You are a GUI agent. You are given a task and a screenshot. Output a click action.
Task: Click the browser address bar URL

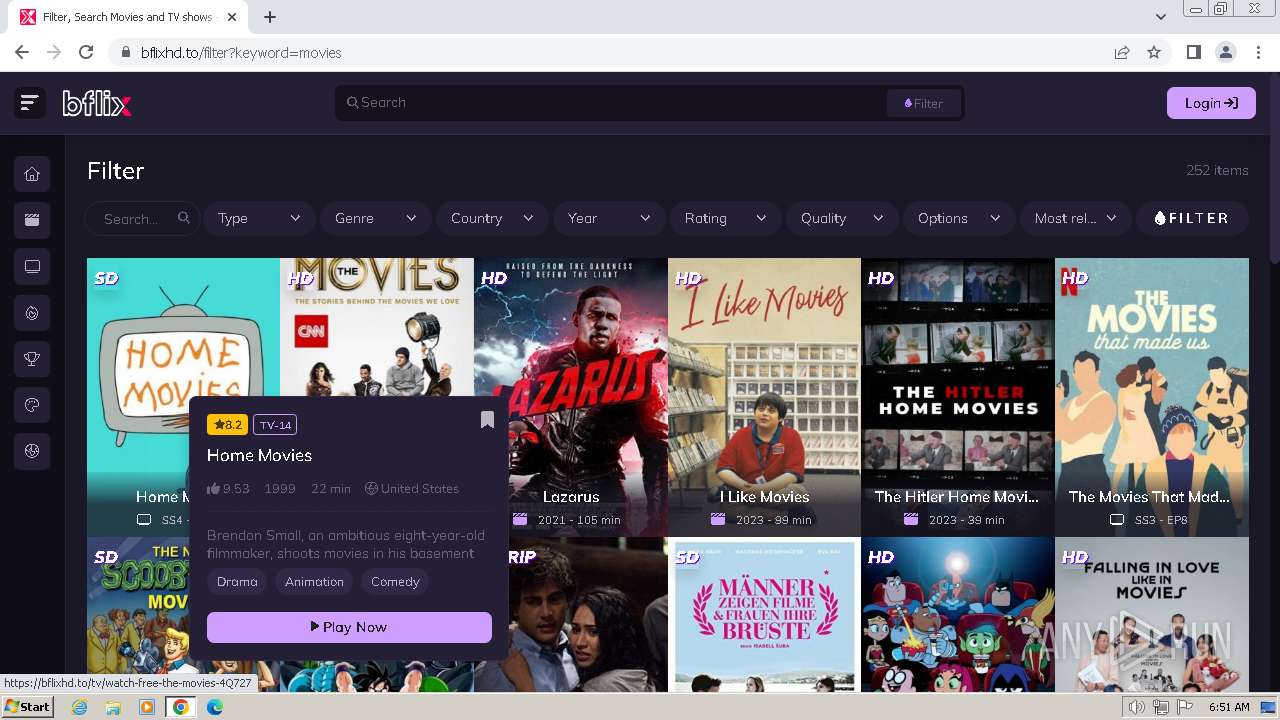[x=241, y=53]
